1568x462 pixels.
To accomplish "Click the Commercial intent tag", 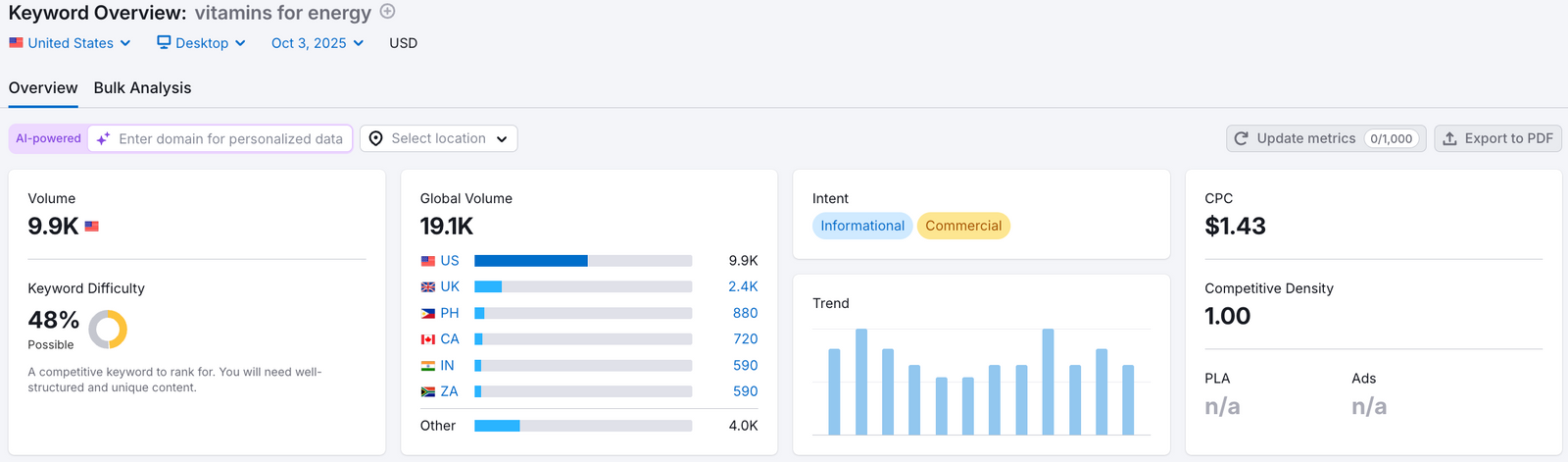I will point(963,226).
